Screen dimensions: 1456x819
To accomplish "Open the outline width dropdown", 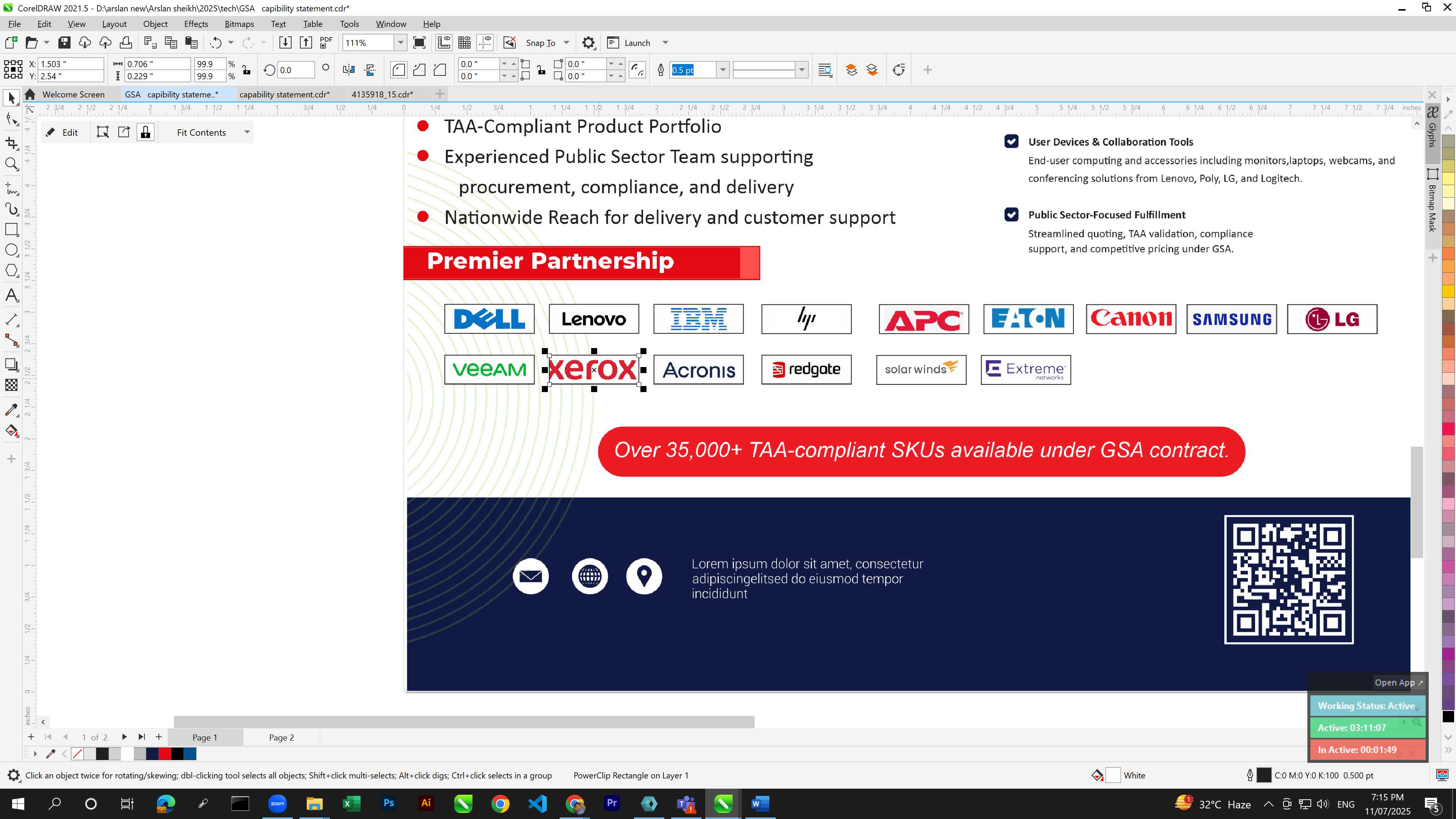I will tap(722, 70).
